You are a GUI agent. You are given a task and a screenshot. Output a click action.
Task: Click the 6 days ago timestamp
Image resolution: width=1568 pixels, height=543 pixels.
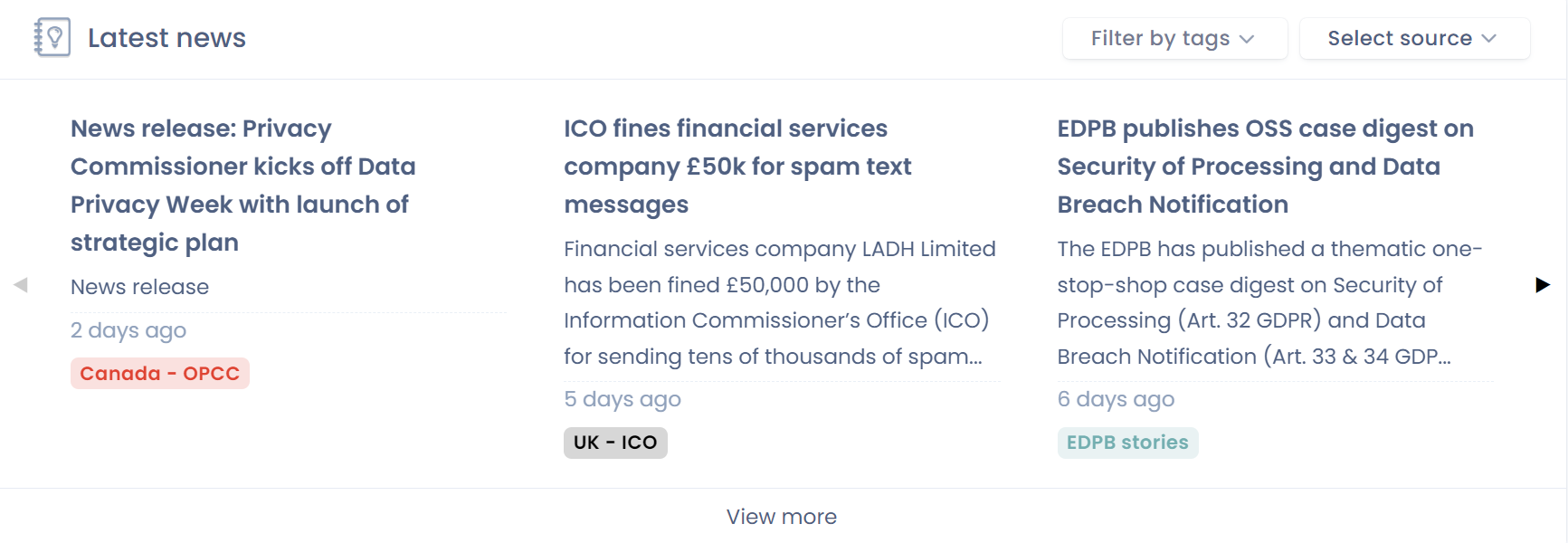pyautogui.click(x=1116, y=399)
